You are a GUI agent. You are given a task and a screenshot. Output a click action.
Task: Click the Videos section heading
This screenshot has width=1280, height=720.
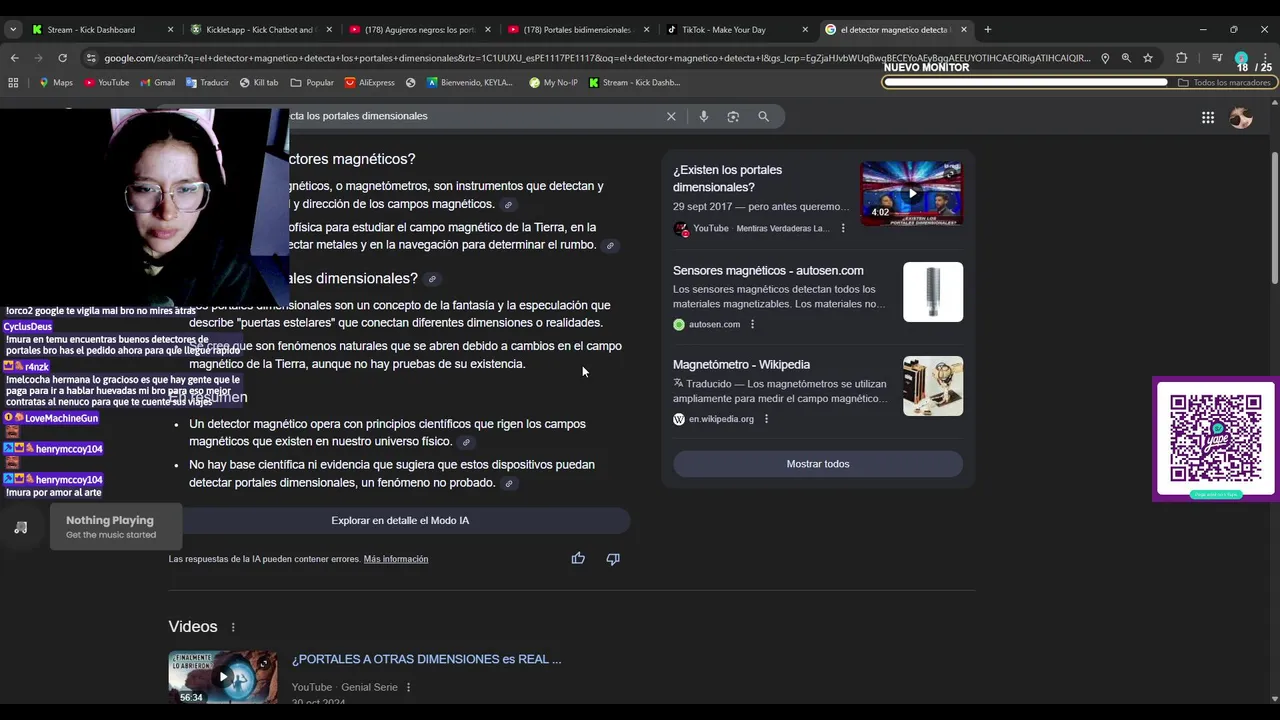pyautogui.click(x=193, y=627)
